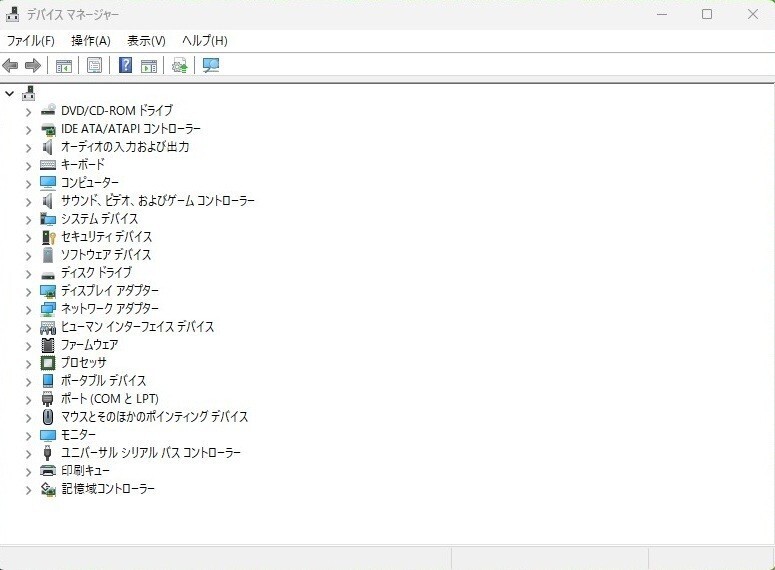Screen dimensions: 775x570
Task: Minimize the デバイス マネージャー window
Action: click(662, 14)
